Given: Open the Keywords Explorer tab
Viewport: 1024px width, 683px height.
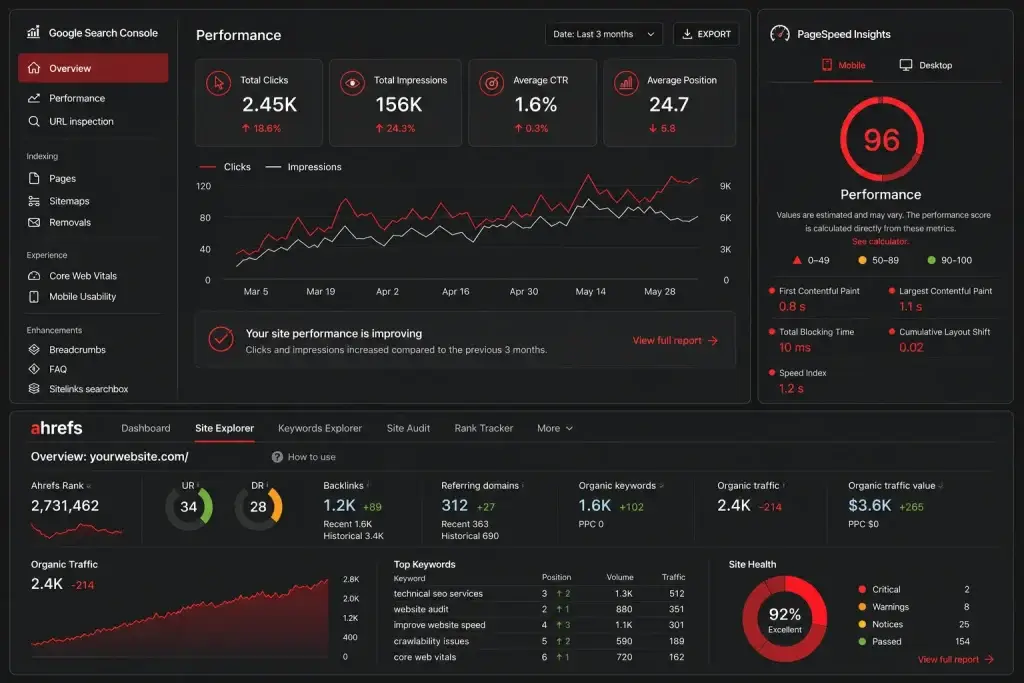Looking at the screenshot, I should [x=319, y=428].
